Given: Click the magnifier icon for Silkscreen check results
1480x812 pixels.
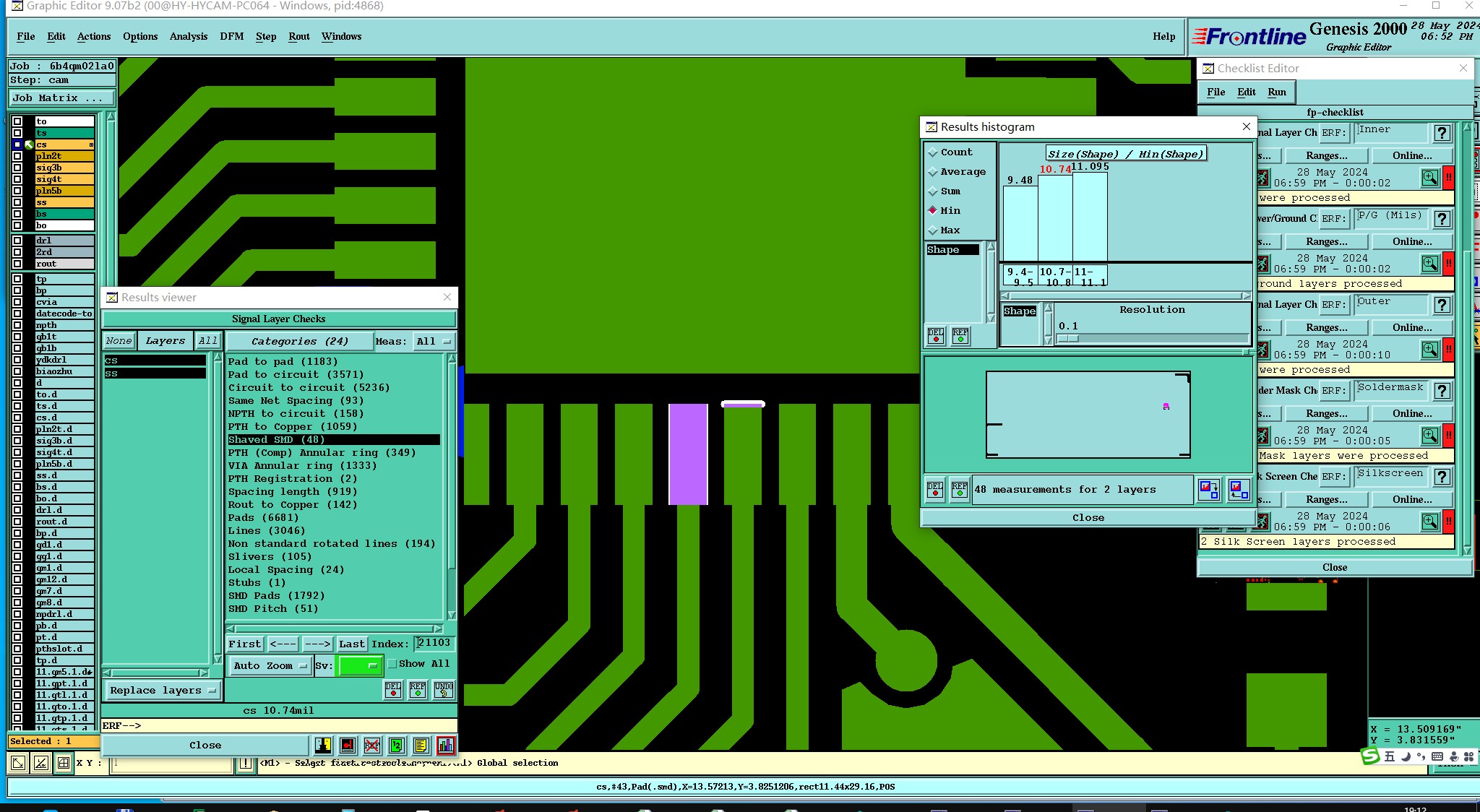Looking at the screenshot, I should 1429,522.
